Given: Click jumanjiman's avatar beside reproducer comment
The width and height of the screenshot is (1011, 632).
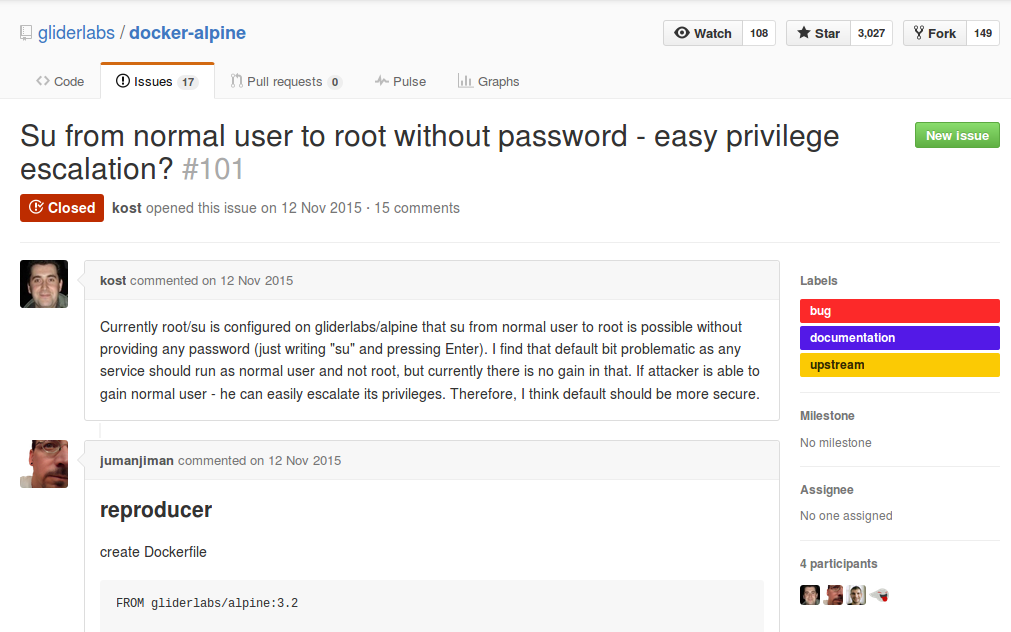Looking at the screenshot, I should [44, 464].
